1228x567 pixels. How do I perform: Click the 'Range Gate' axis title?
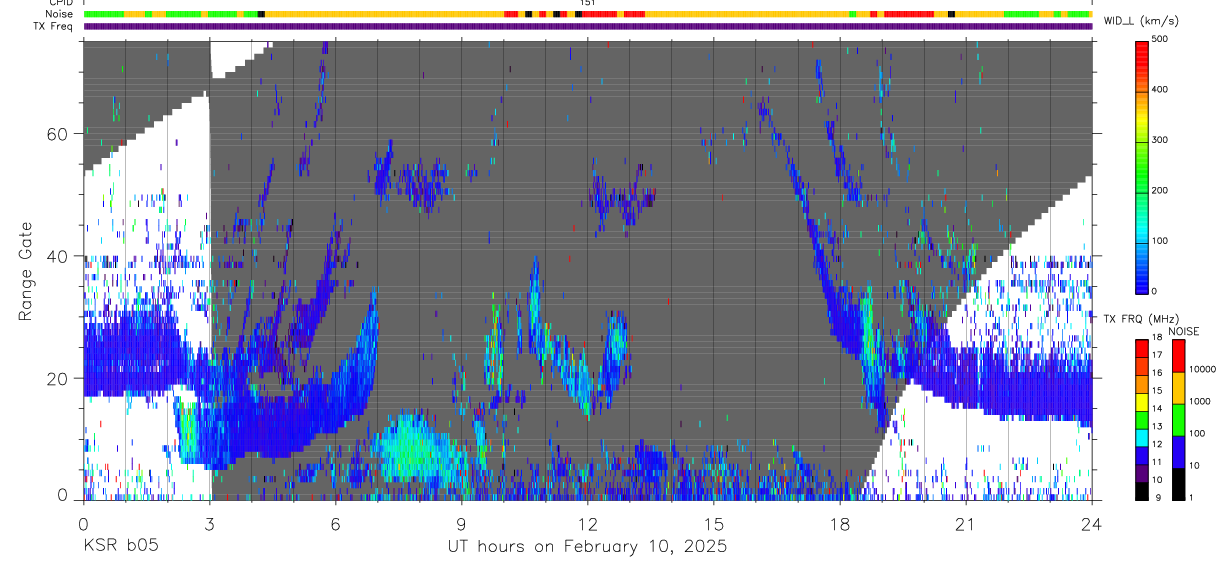pos(27,271)
